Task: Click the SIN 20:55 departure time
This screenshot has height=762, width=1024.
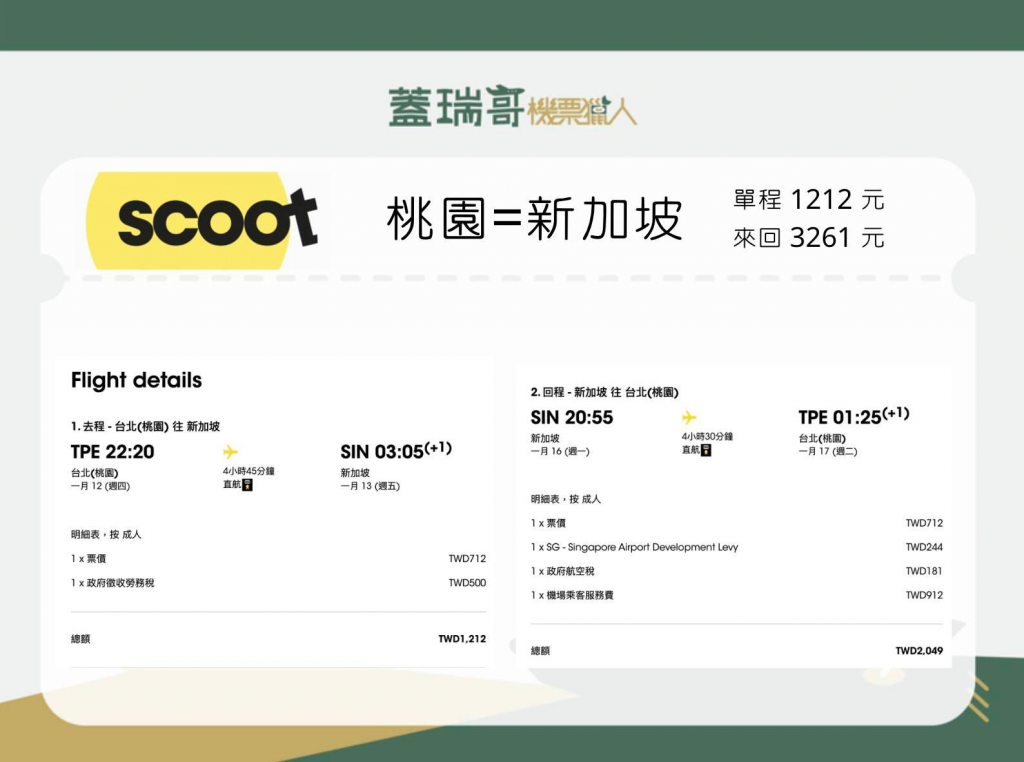Action: click(571, 417)
